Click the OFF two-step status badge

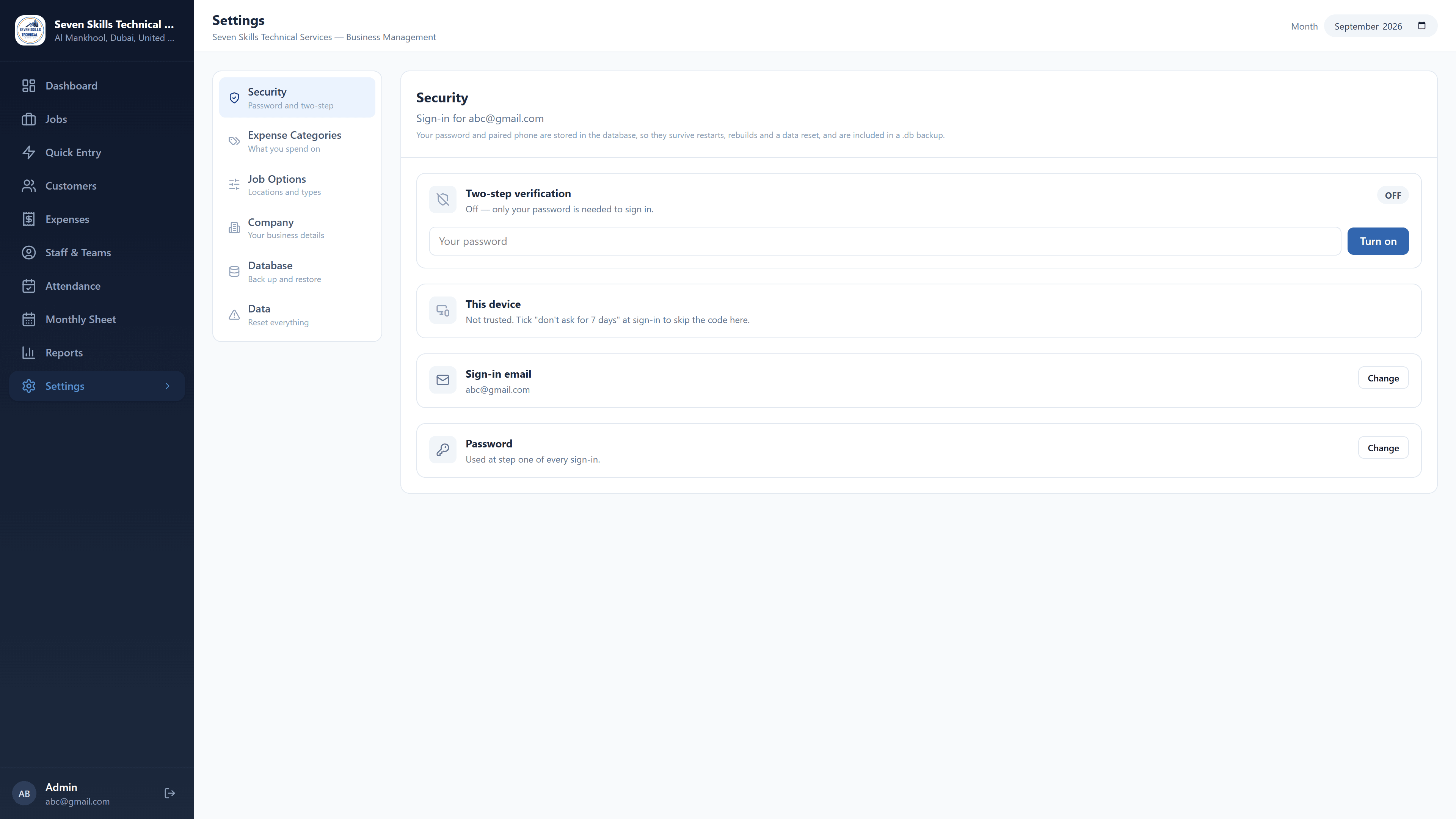(1393, 195)
